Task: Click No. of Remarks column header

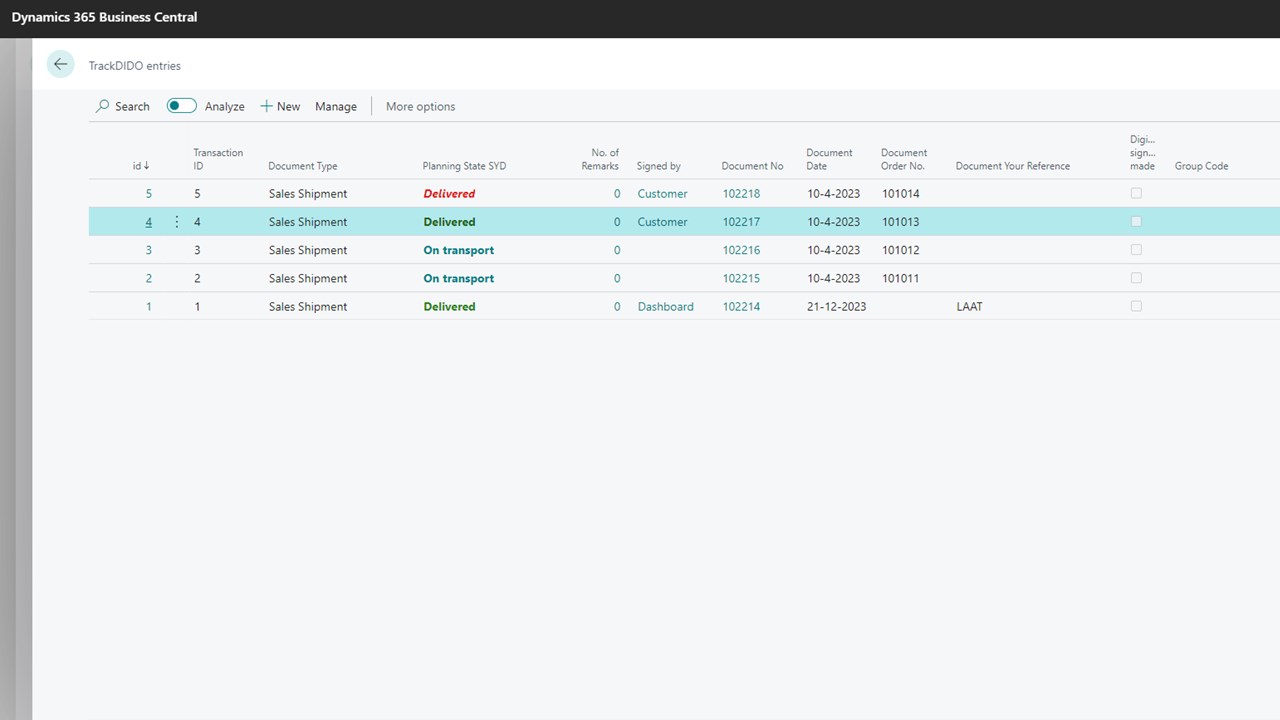Action: click(600, 159)
